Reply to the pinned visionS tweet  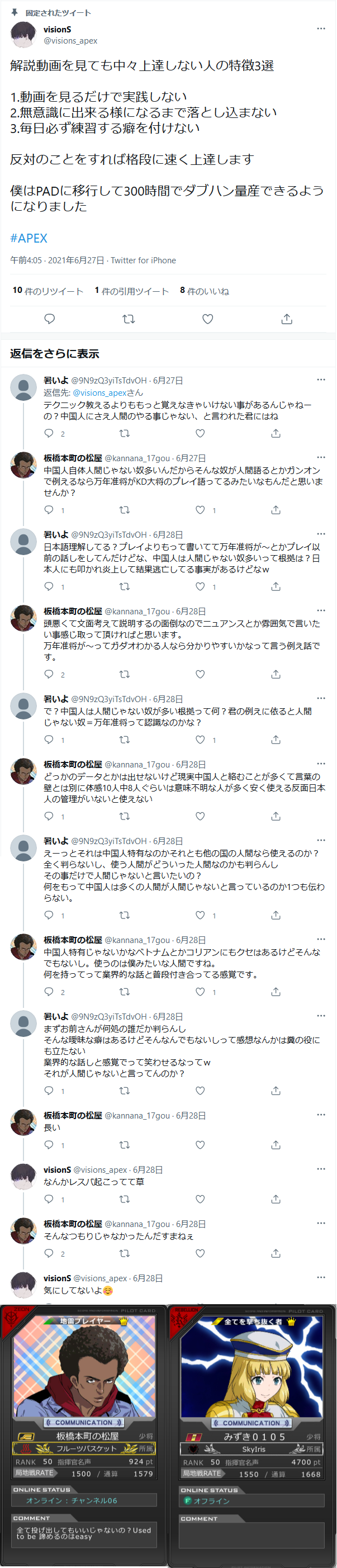50,319
